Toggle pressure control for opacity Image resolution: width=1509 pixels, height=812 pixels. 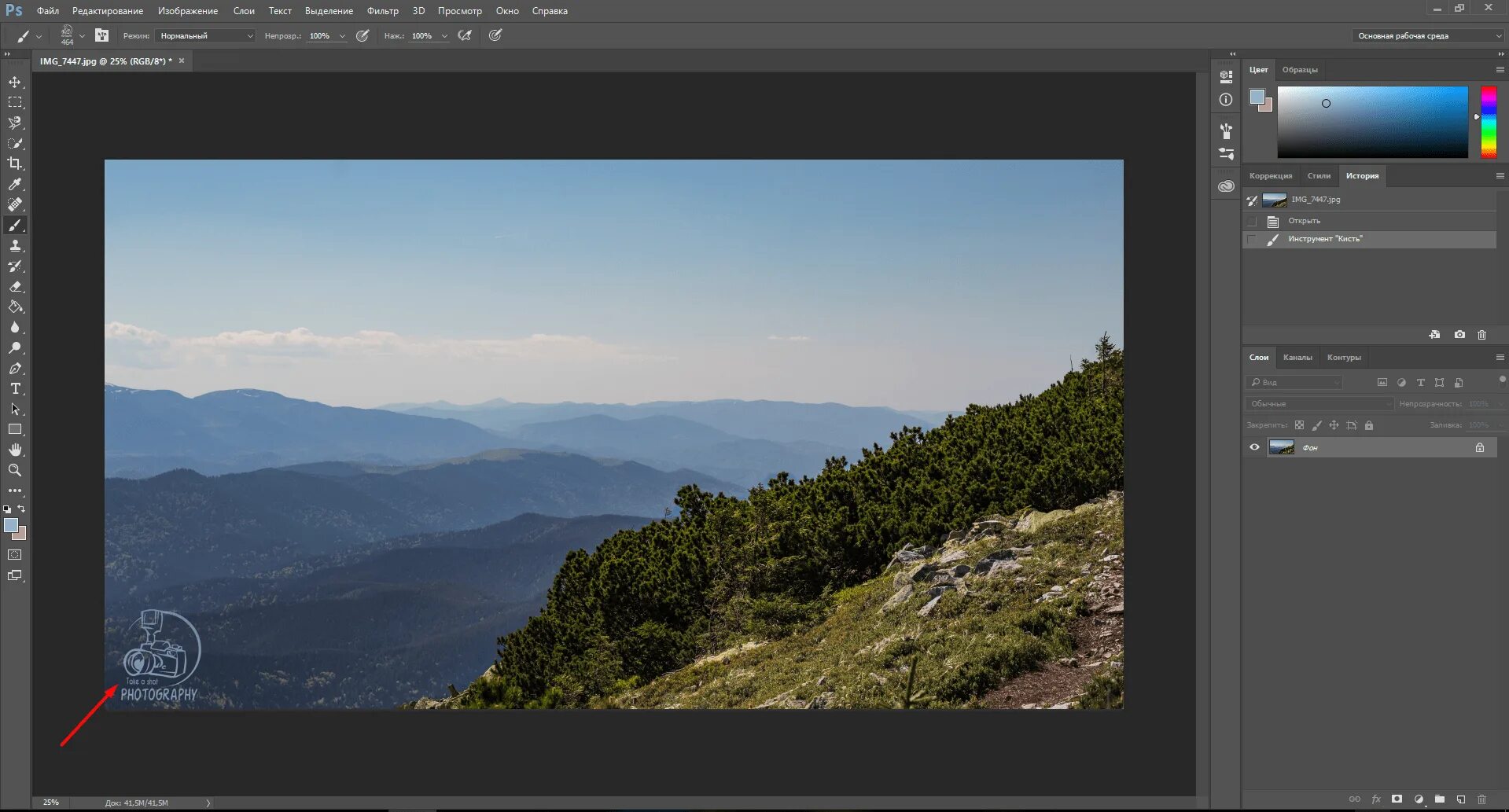tap(363, 35)
